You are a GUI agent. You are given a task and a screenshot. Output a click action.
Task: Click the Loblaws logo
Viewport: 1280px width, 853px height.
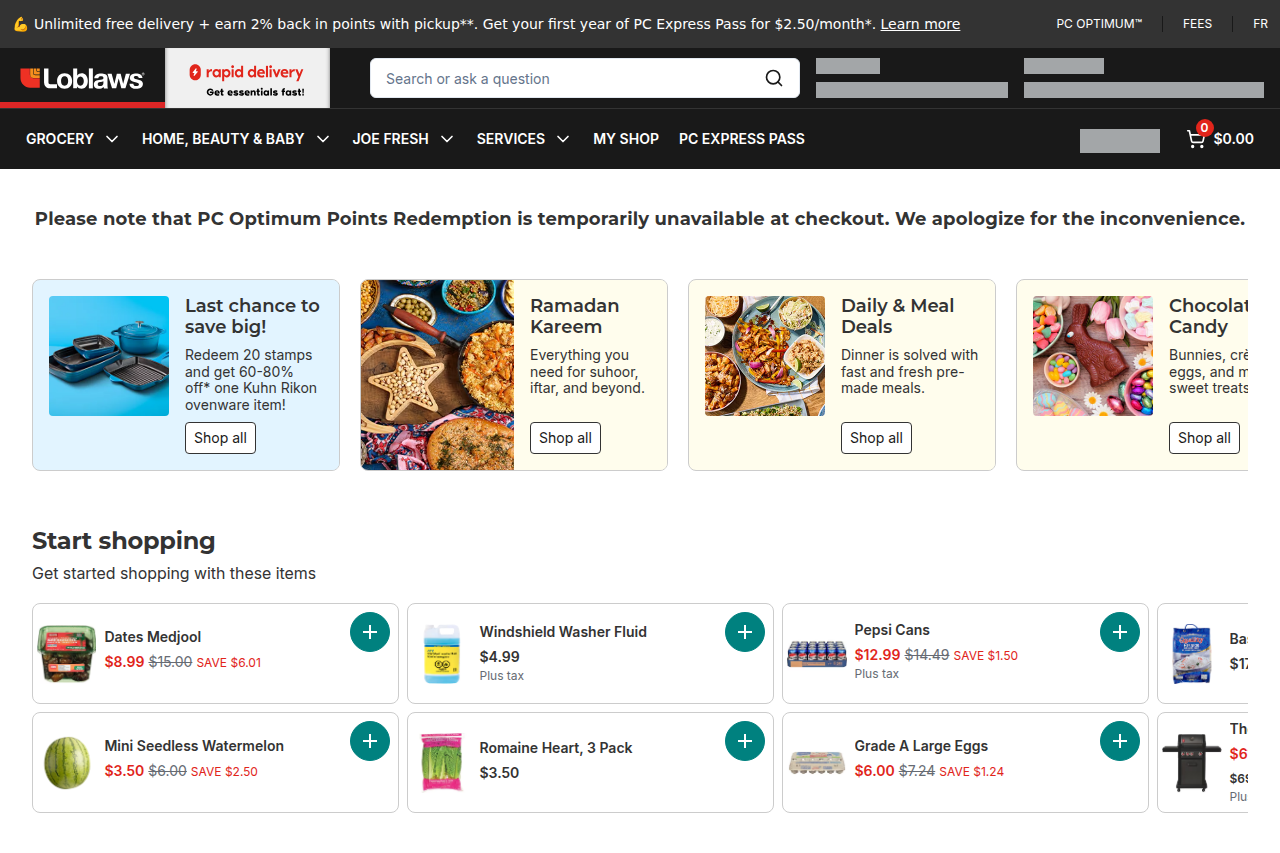coord(80,77)
